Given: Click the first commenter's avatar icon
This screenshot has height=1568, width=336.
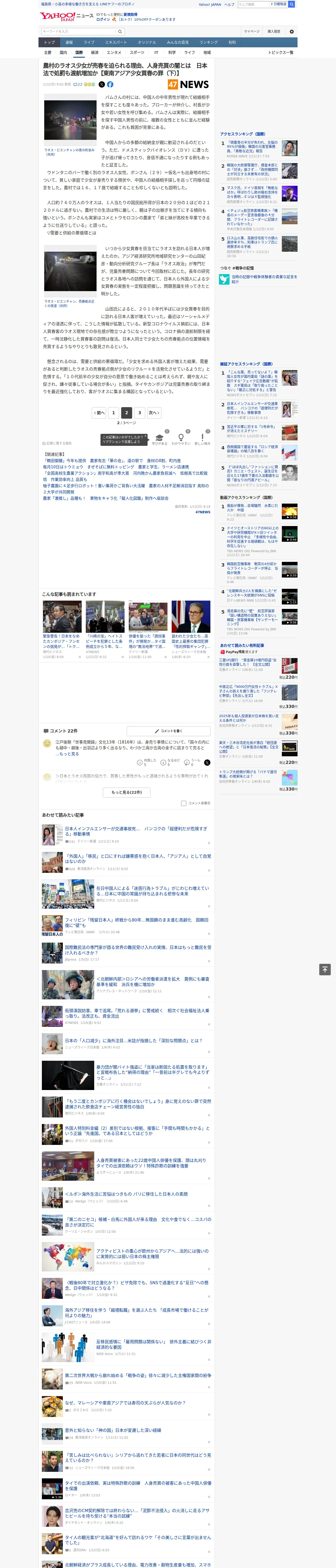Looking at the screenshot, I should click(x=47, y=743).
